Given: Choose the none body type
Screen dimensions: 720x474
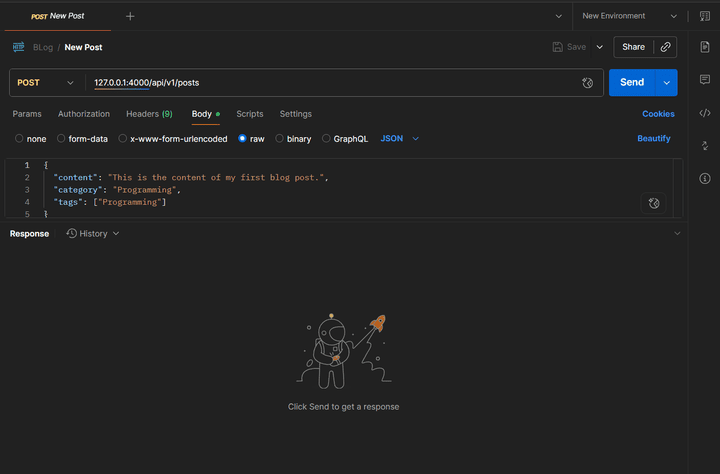Looking at the screenshot, I should (x=19, y=139).
